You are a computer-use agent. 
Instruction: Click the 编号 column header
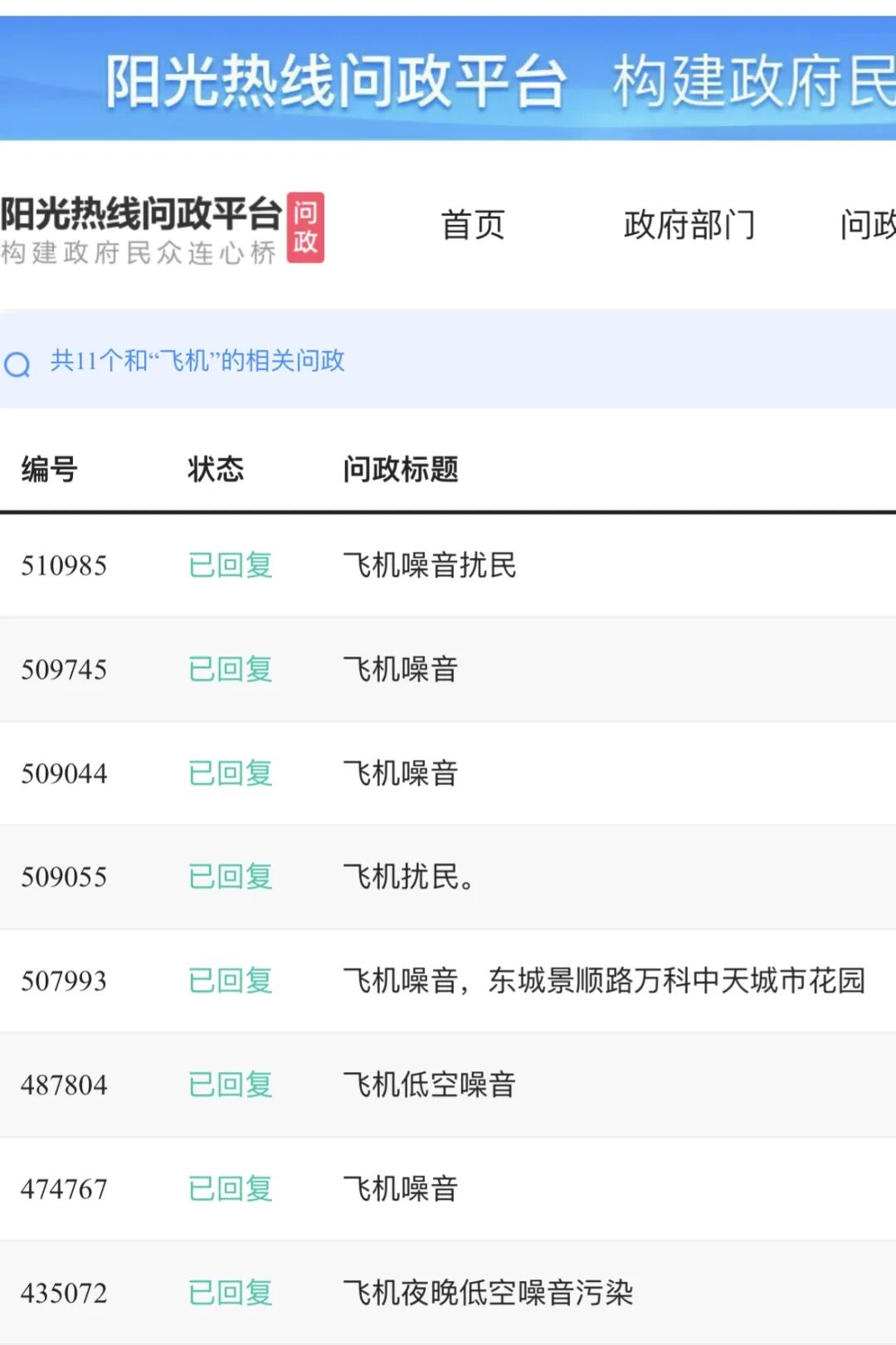(50, 470)
